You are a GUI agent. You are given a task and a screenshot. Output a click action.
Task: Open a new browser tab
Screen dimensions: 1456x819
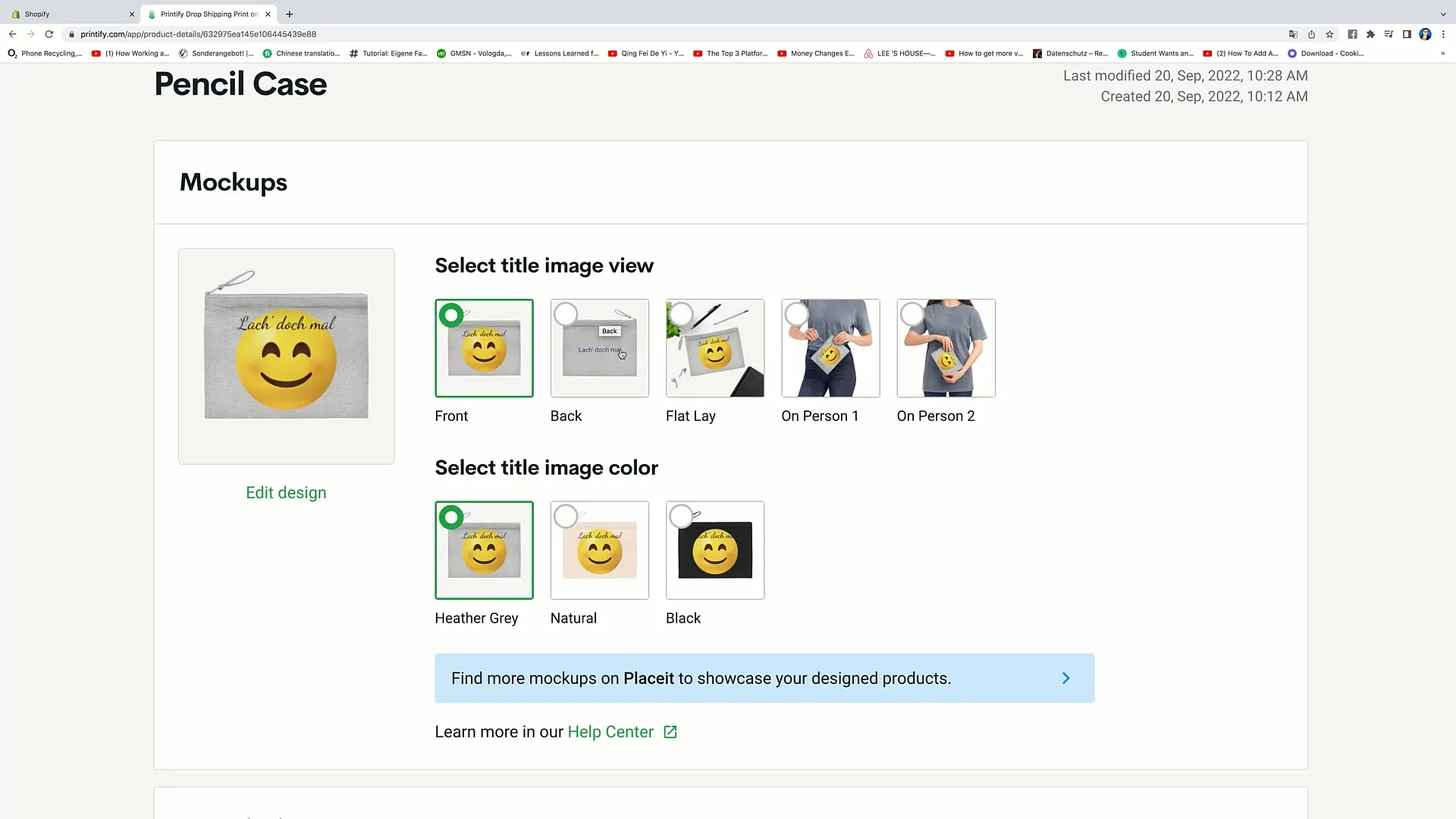[x=289, y=14]
